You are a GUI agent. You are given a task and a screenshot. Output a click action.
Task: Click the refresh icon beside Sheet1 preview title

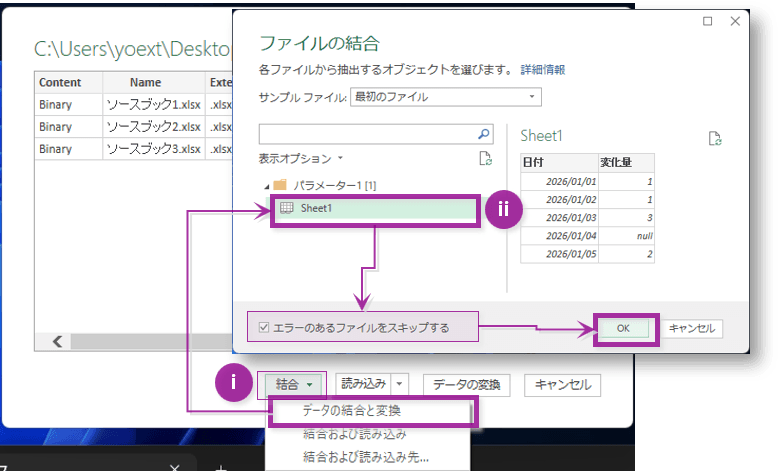click(715, 139)
